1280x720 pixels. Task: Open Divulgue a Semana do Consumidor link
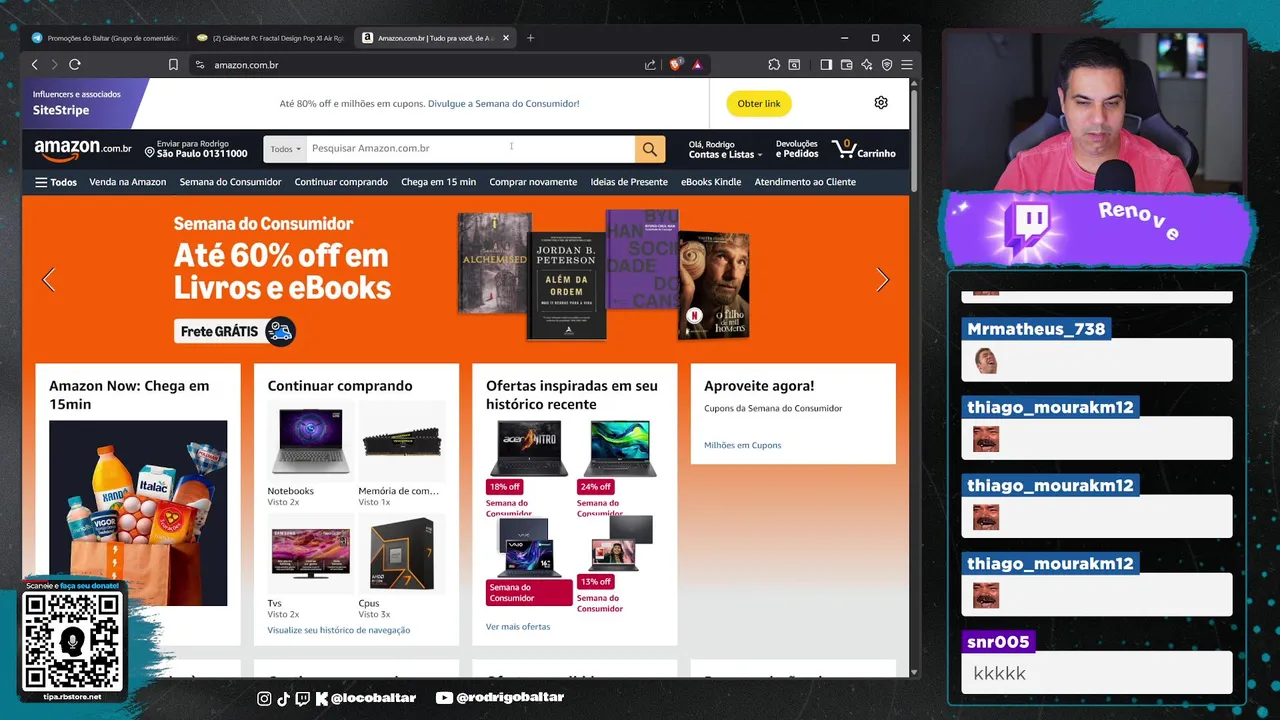(503, 104)
